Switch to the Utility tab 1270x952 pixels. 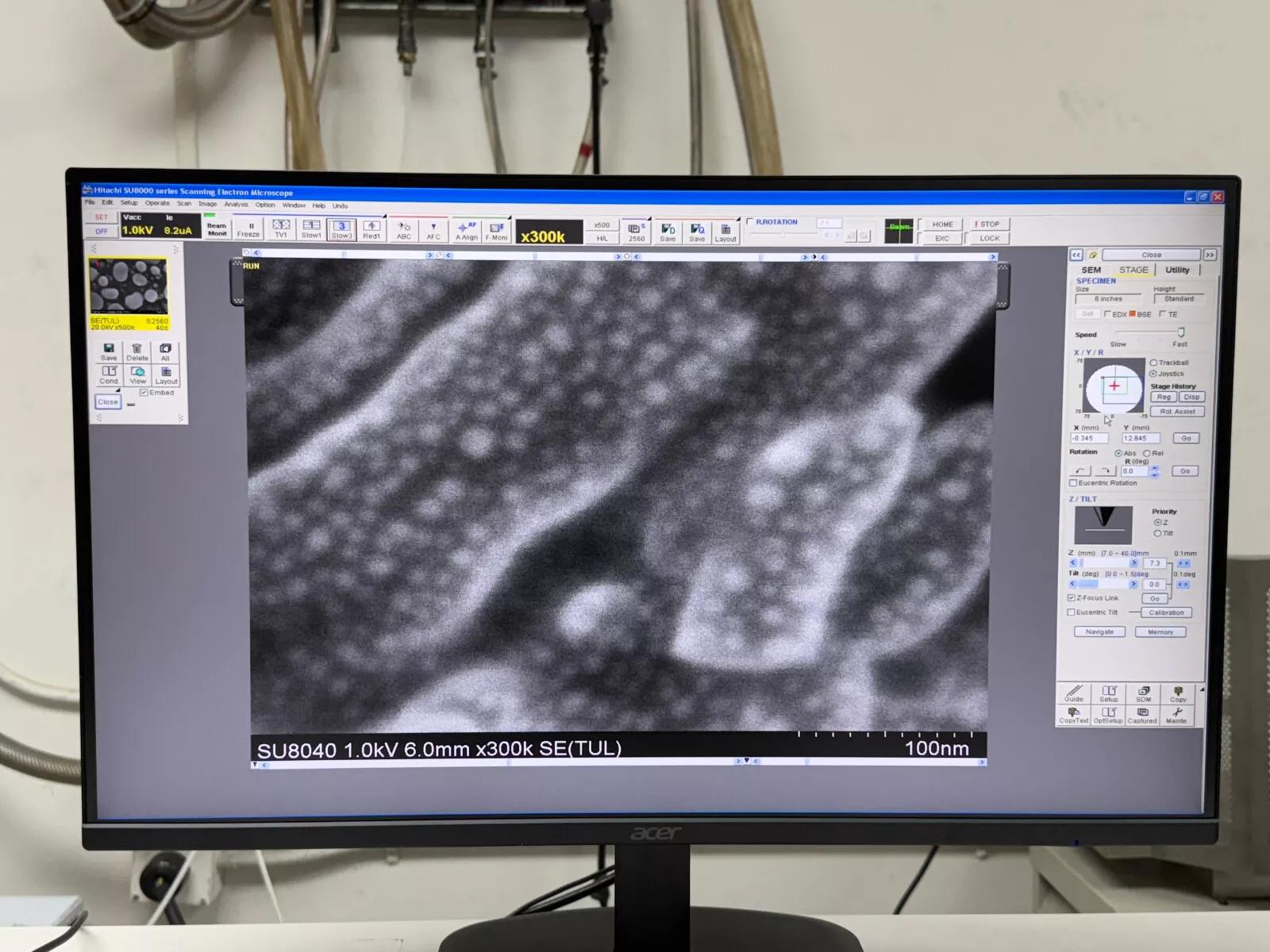coord(1178,270)
